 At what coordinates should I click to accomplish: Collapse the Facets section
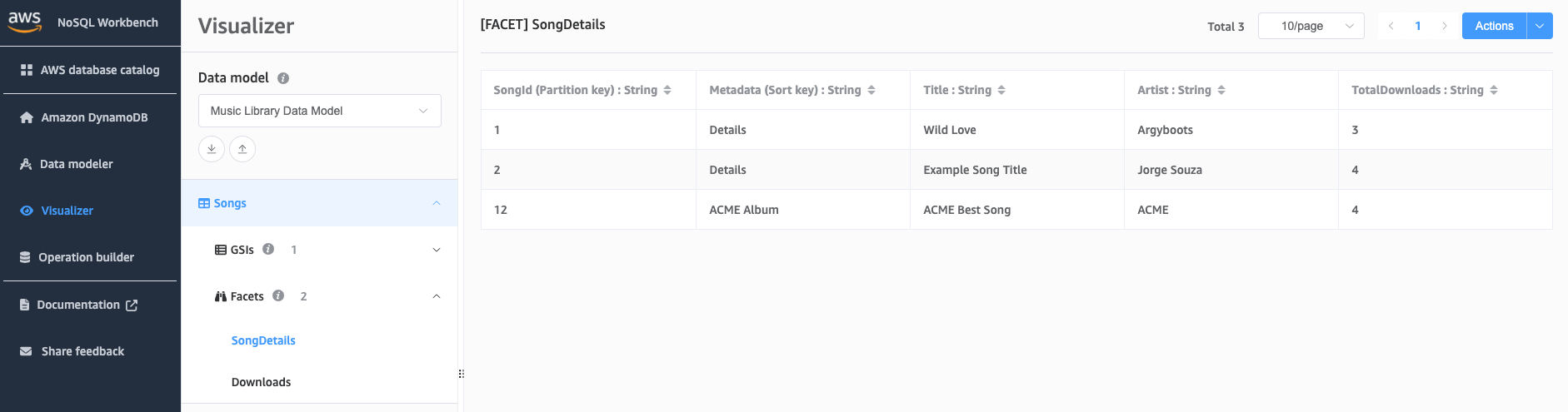(x=437, y=296)
